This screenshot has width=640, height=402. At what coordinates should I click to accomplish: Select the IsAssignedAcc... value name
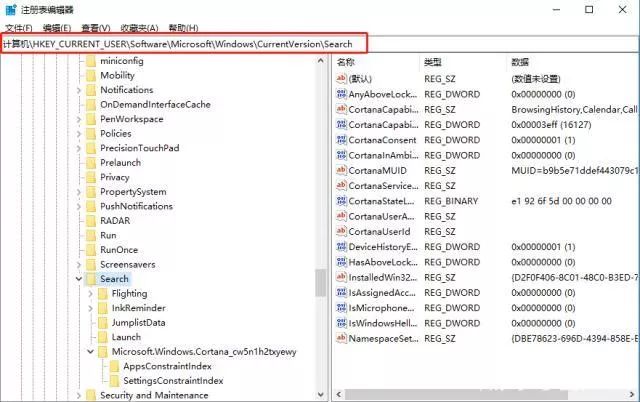point(382,293)
